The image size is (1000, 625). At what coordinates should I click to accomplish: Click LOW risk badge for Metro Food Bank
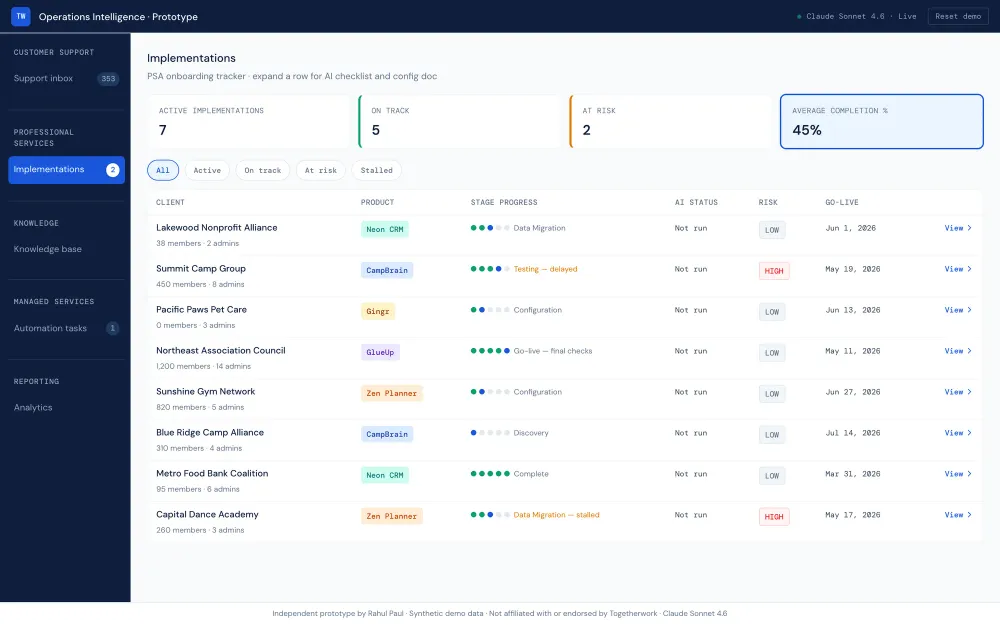(772, 476)
